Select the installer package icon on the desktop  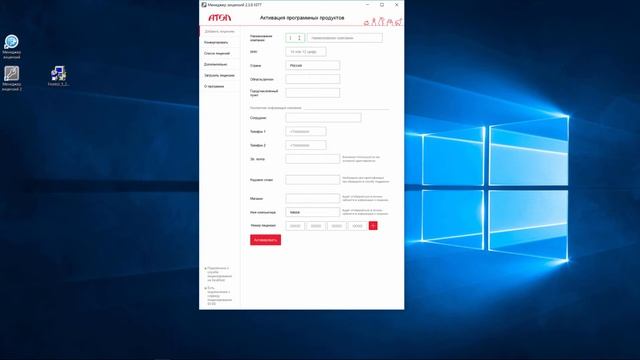(x=58, y=76)
